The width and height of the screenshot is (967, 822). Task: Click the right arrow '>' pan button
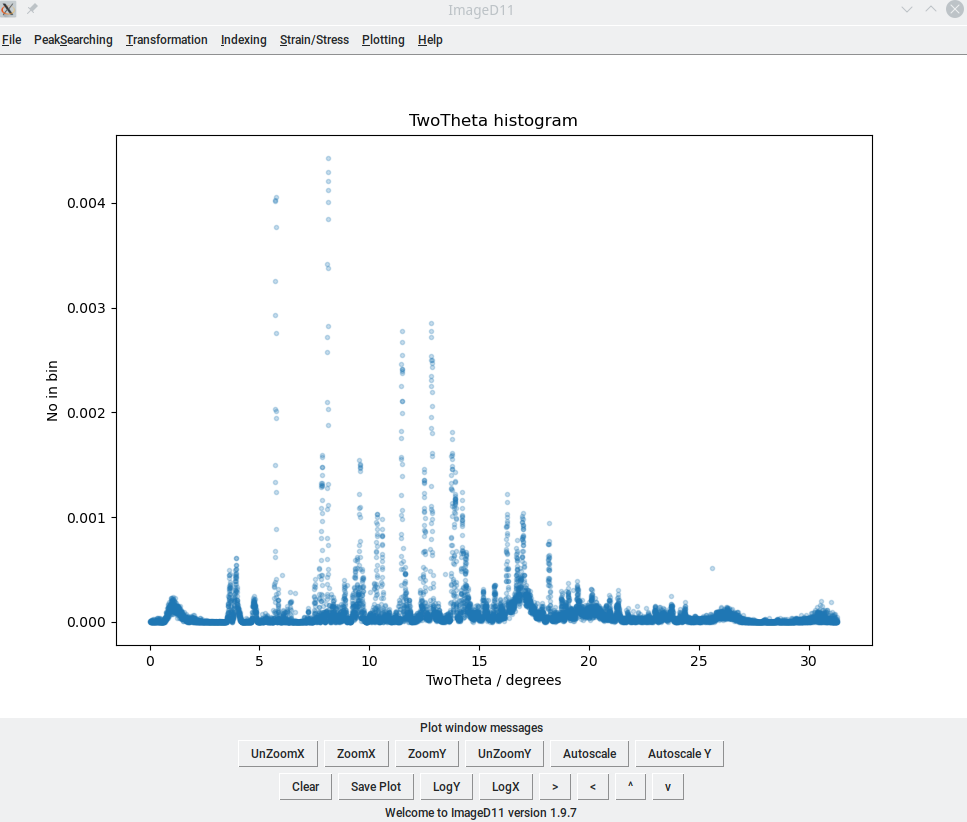(x=554, y=787)
